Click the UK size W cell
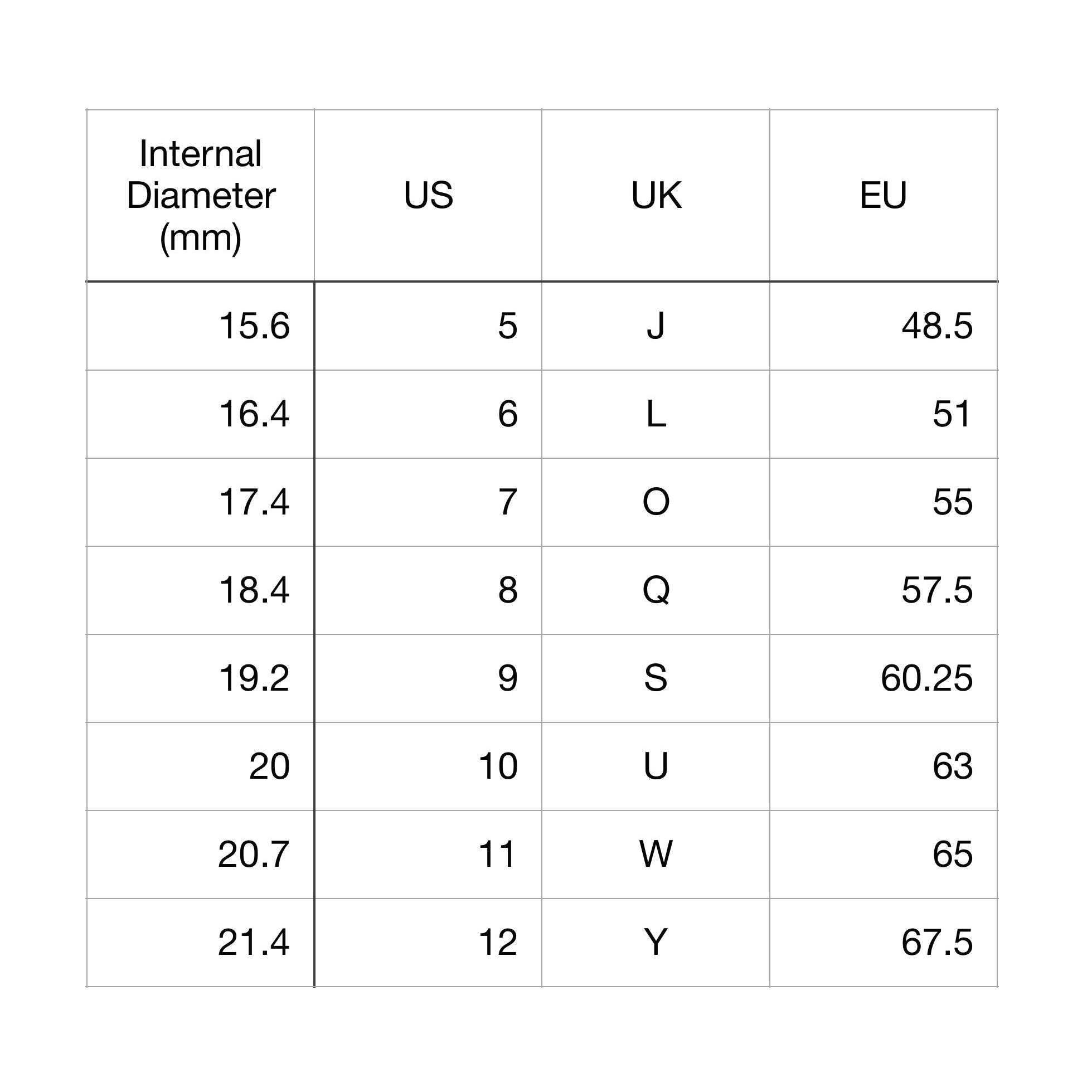This screenshot has width=1092, height=1092. coord(656,854)
